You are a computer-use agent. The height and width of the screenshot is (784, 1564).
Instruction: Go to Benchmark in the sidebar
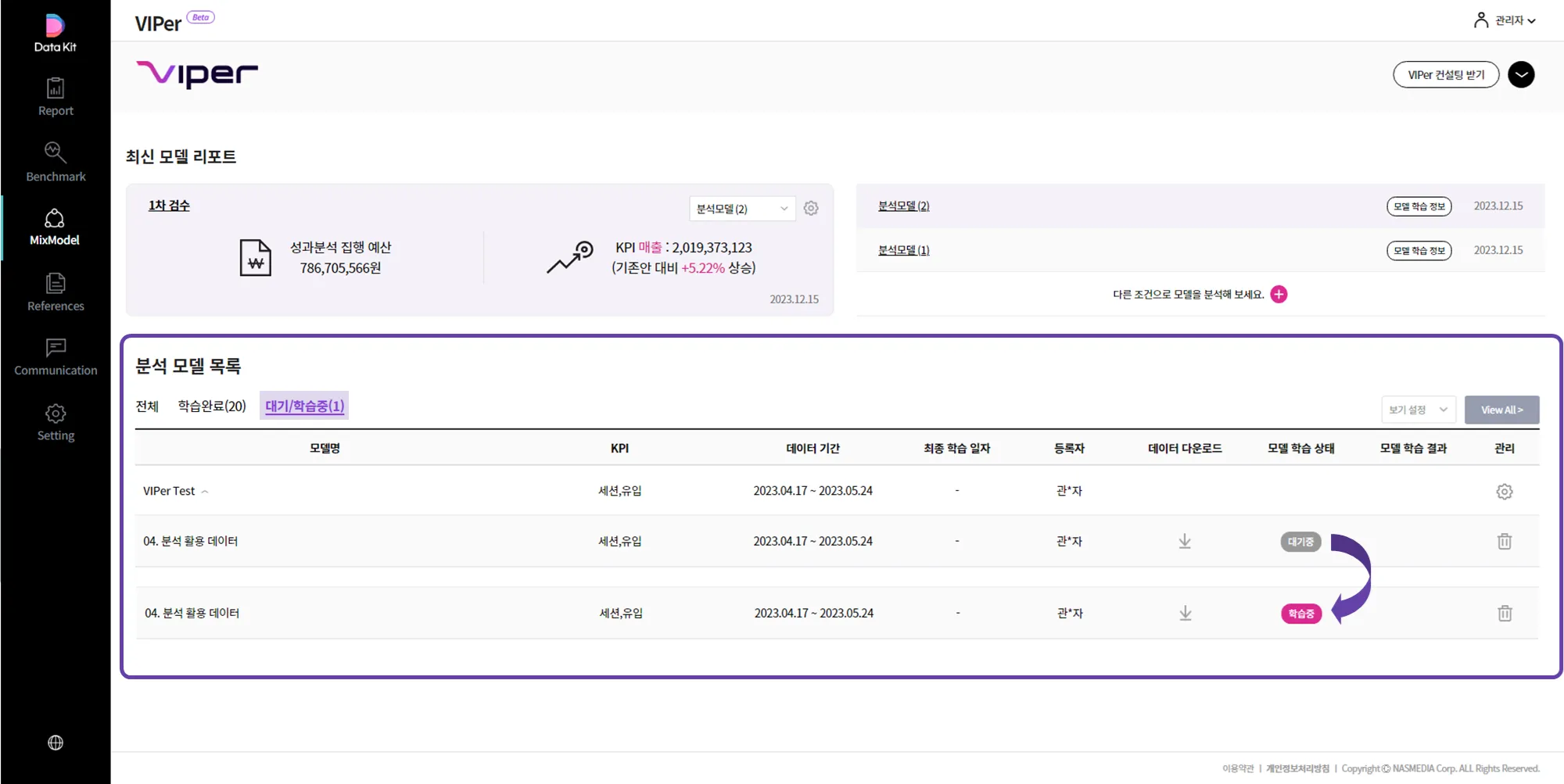tap(56, 163)
